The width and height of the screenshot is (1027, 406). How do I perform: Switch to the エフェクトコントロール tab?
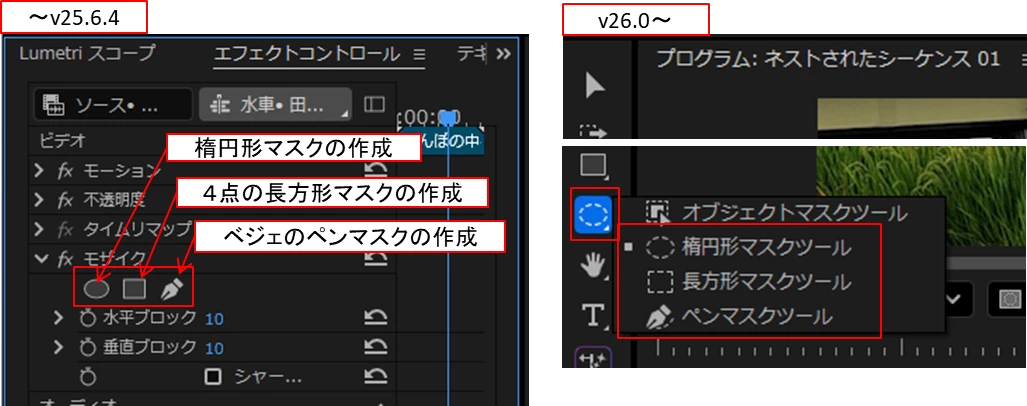307,54
